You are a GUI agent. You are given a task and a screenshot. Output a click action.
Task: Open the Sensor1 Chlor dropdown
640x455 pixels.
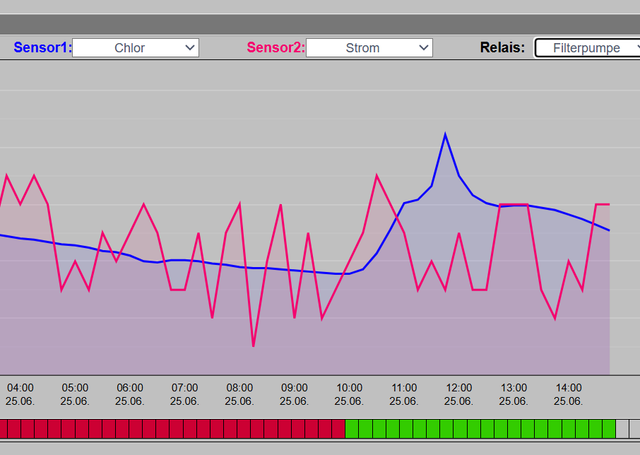click(x=136, y=48)
